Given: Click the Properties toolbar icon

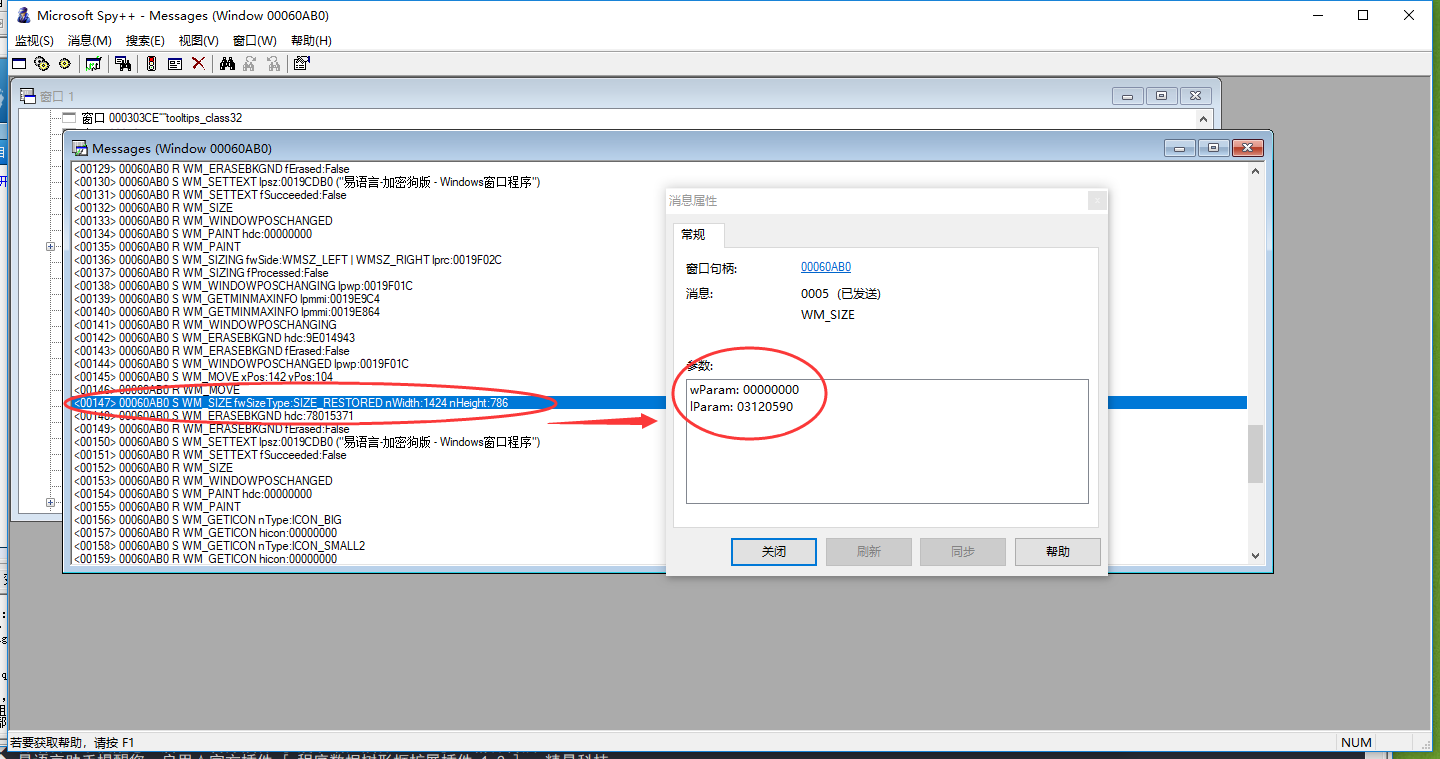Looking at the screenshot, I should click(x=301, y=64).
